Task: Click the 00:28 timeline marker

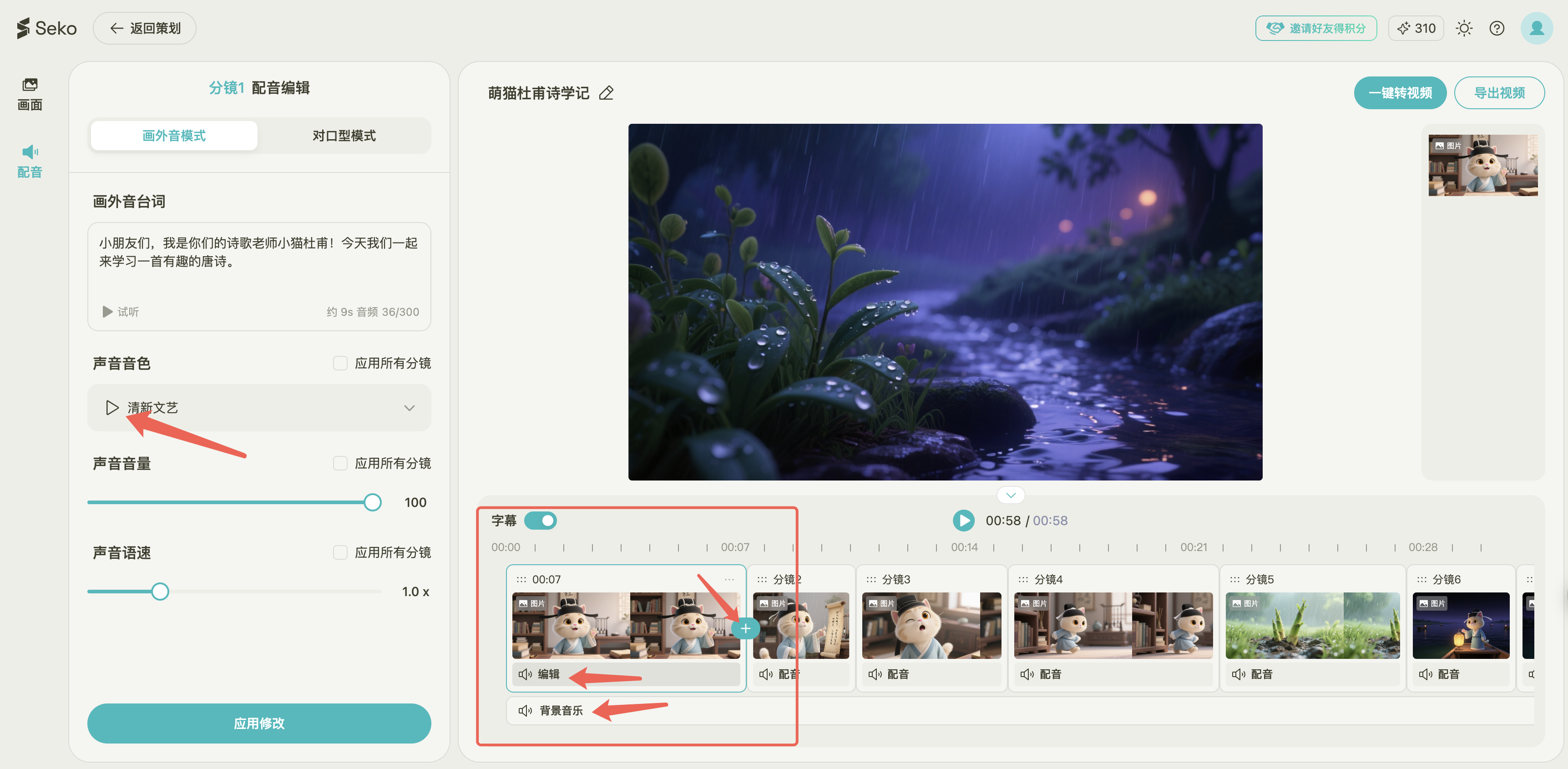Action: [1422, 547]
